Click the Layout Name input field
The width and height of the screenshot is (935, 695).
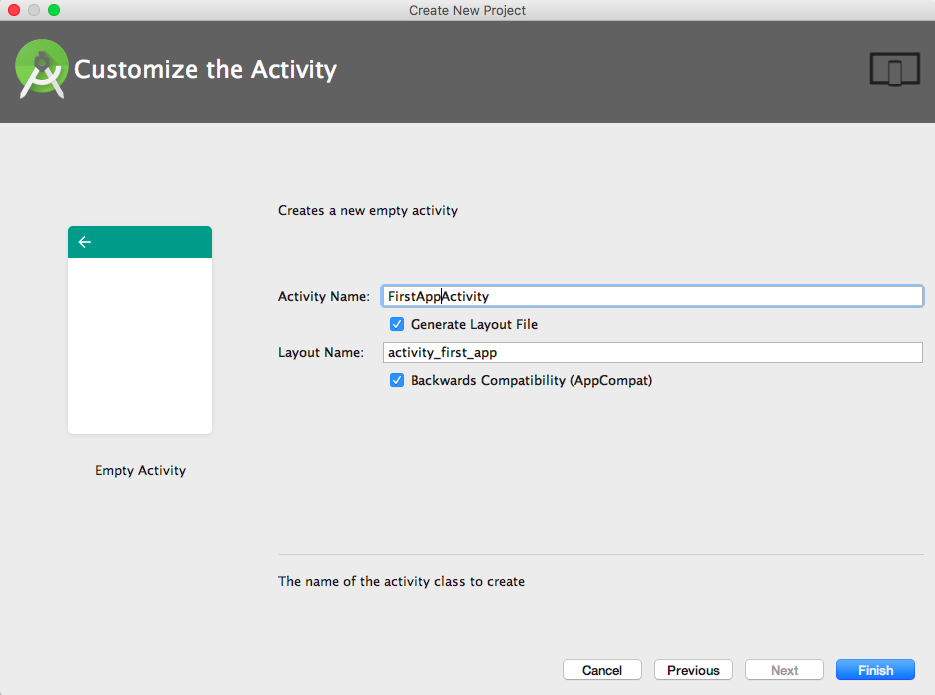coord(652,352)
